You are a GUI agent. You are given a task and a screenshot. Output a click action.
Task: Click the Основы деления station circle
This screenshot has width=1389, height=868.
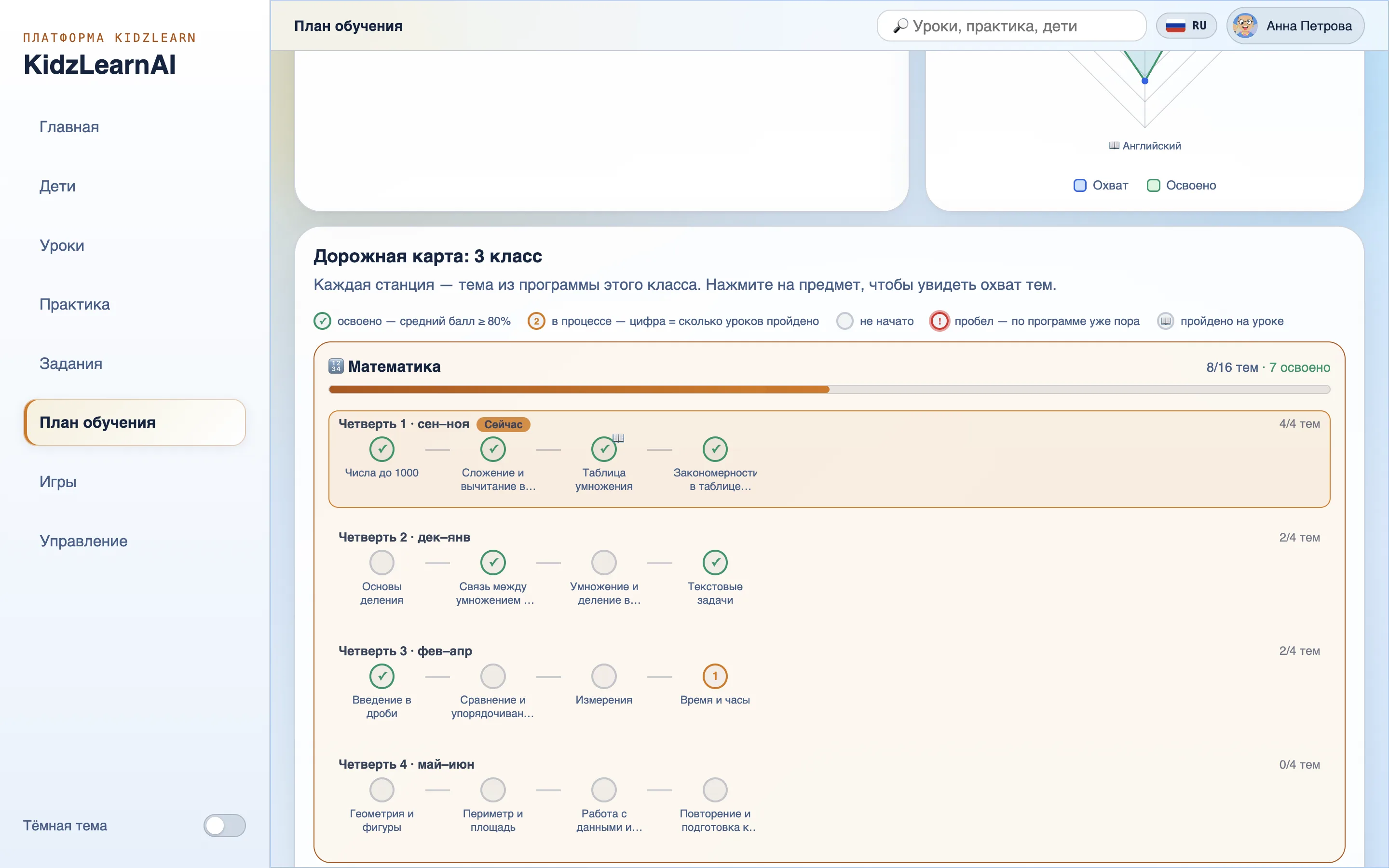coord(381,563)
